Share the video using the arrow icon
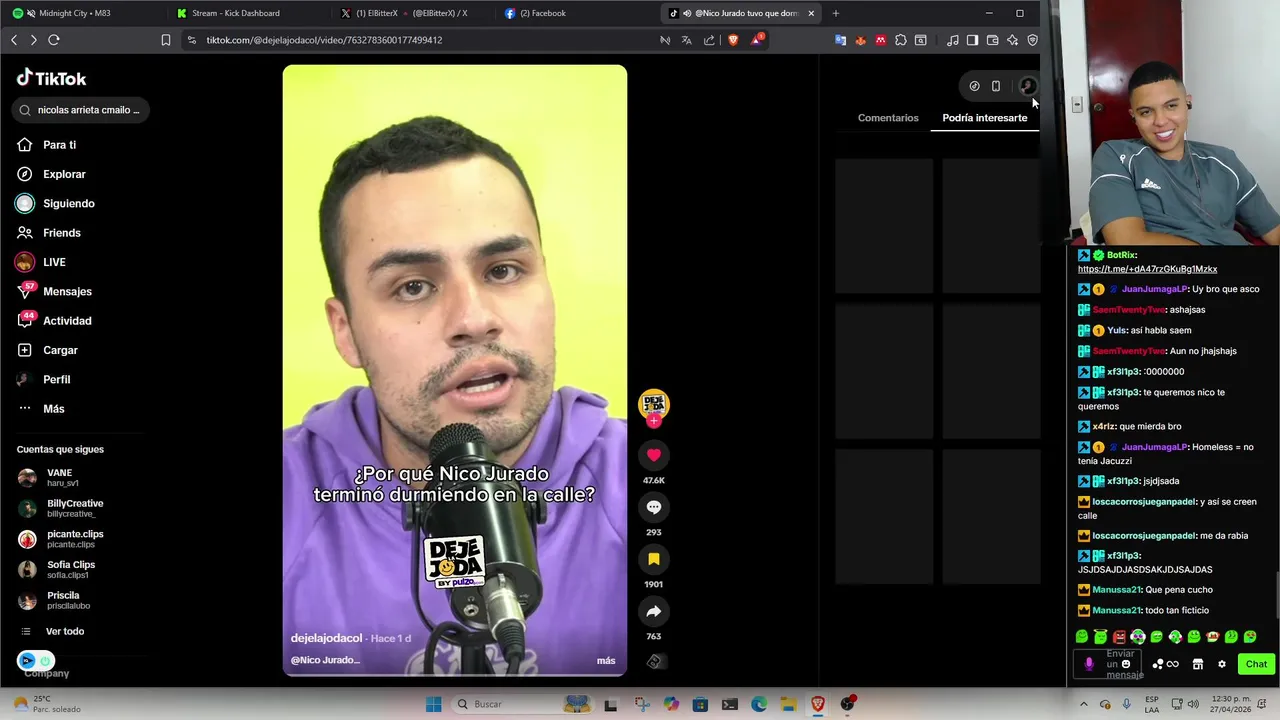Viewport: 1280px width, 720px height. coord(653,611)
